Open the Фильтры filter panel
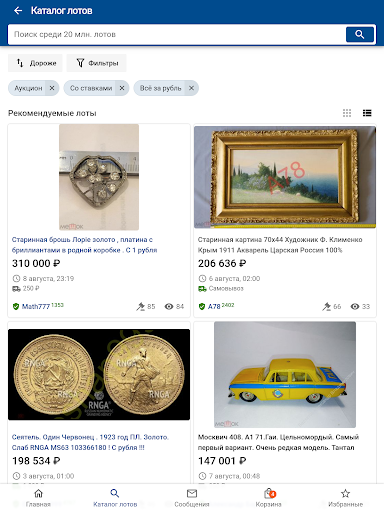384x512 pixels. pyautogui.click(x=96, y=63)
